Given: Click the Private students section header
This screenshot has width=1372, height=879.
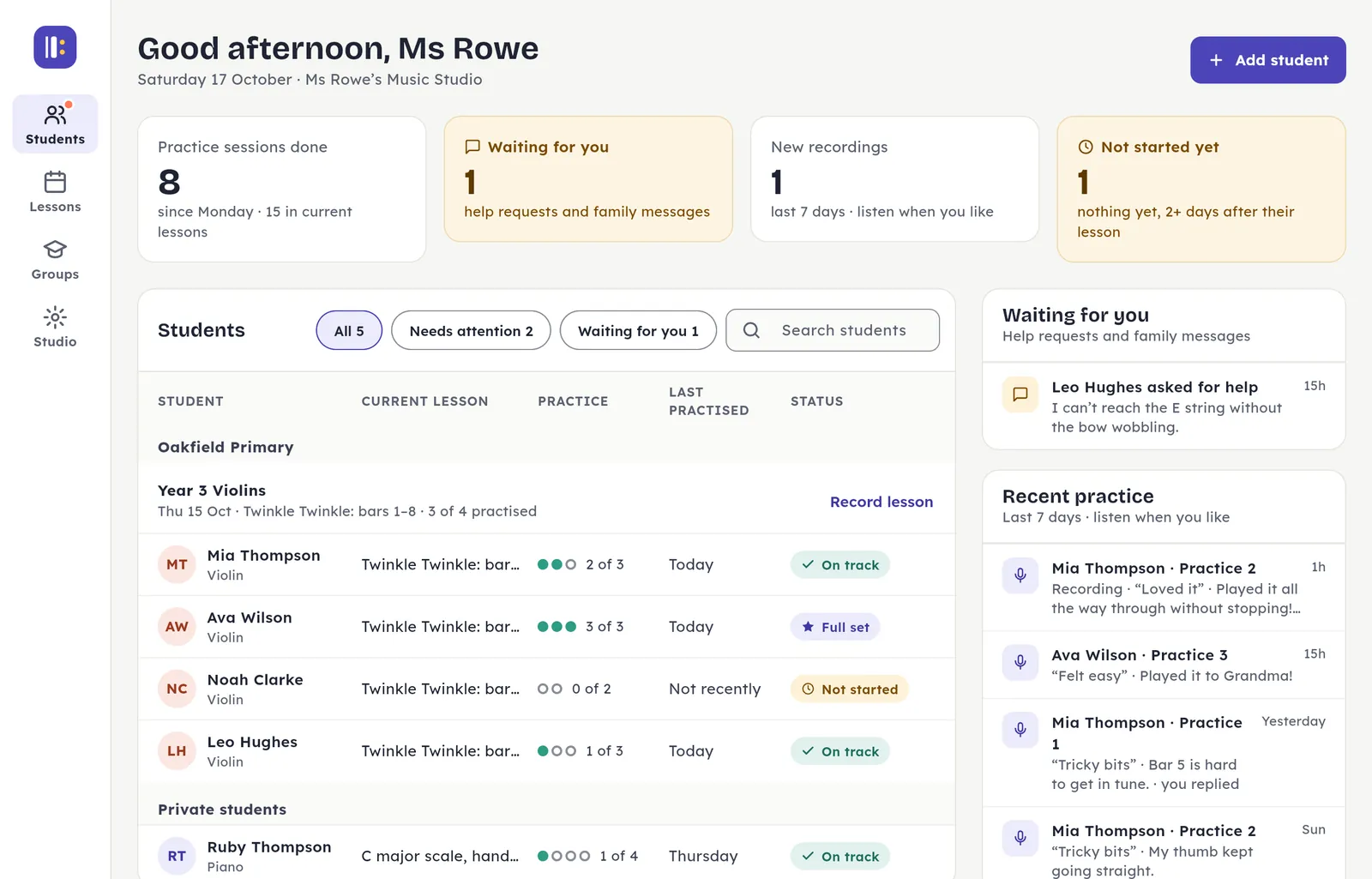Looking at the screenshot, I should point(222,810).
